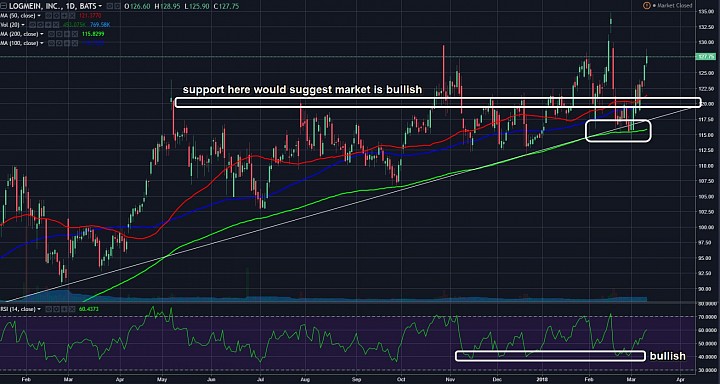This screenshot has width=720, height=384.
Task: Click the MA (100, close) indicator title
Action: point(18,43)
